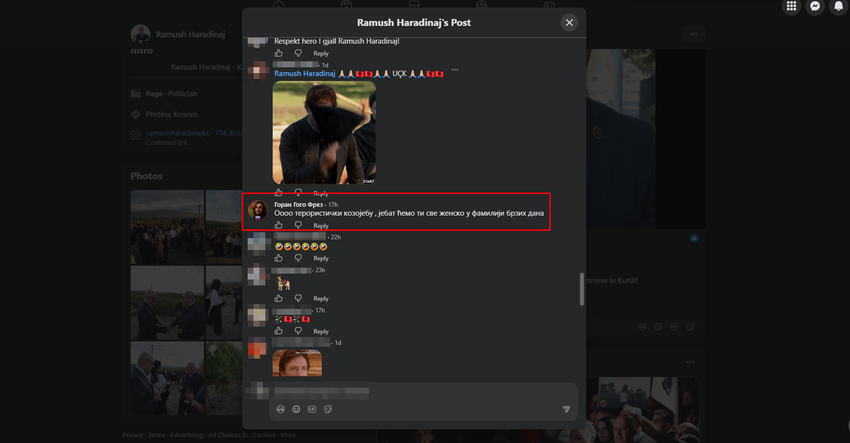Screen dimensions: 850x443
Task: Open GIF picker in comment box
Action: click(x=312, y=409)
